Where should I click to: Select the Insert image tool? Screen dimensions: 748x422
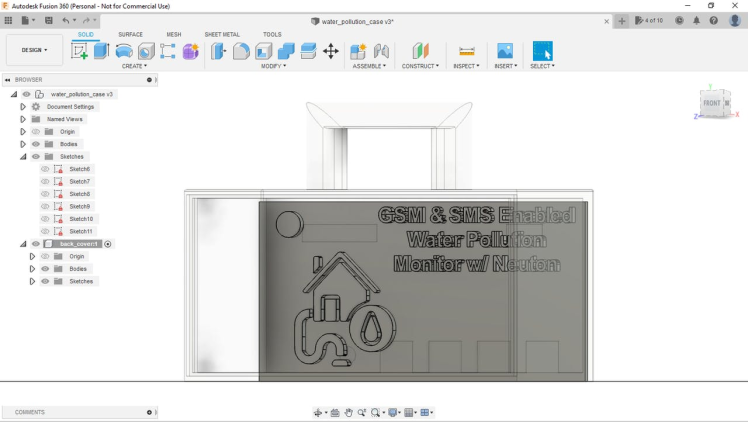(x=505, y=51)
